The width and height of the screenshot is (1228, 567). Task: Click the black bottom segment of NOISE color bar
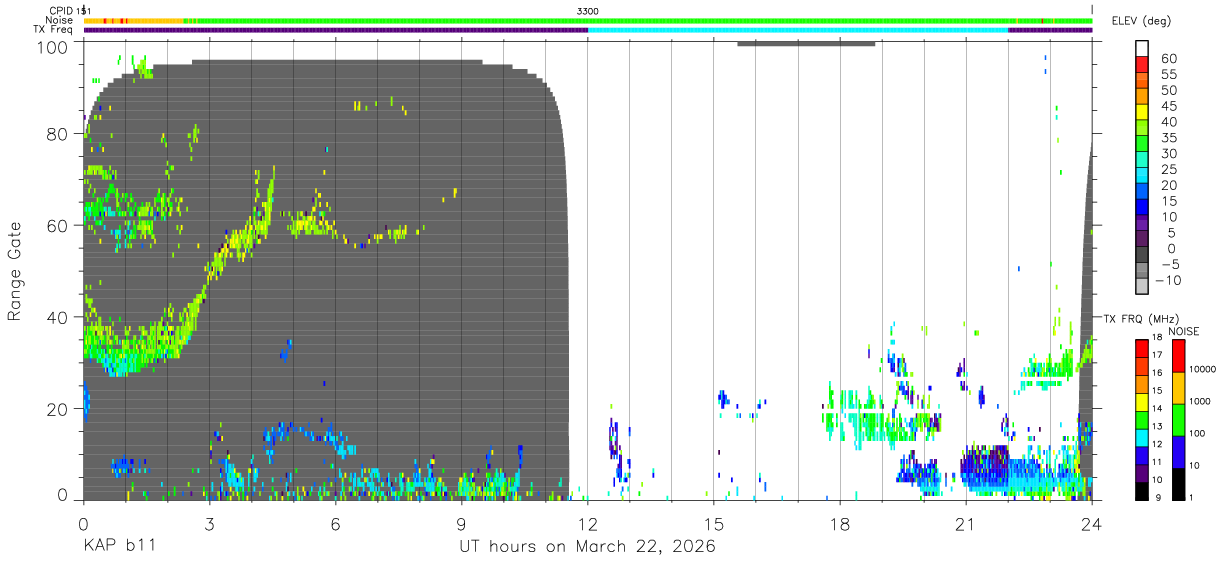pyautogui.click(x=1179, y=484)
